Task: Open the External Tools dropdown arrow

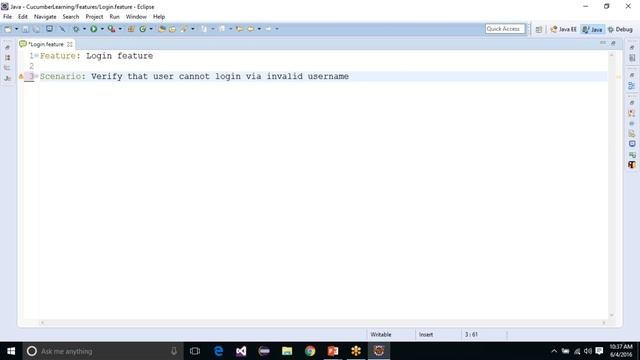Action: coord(120,29)
